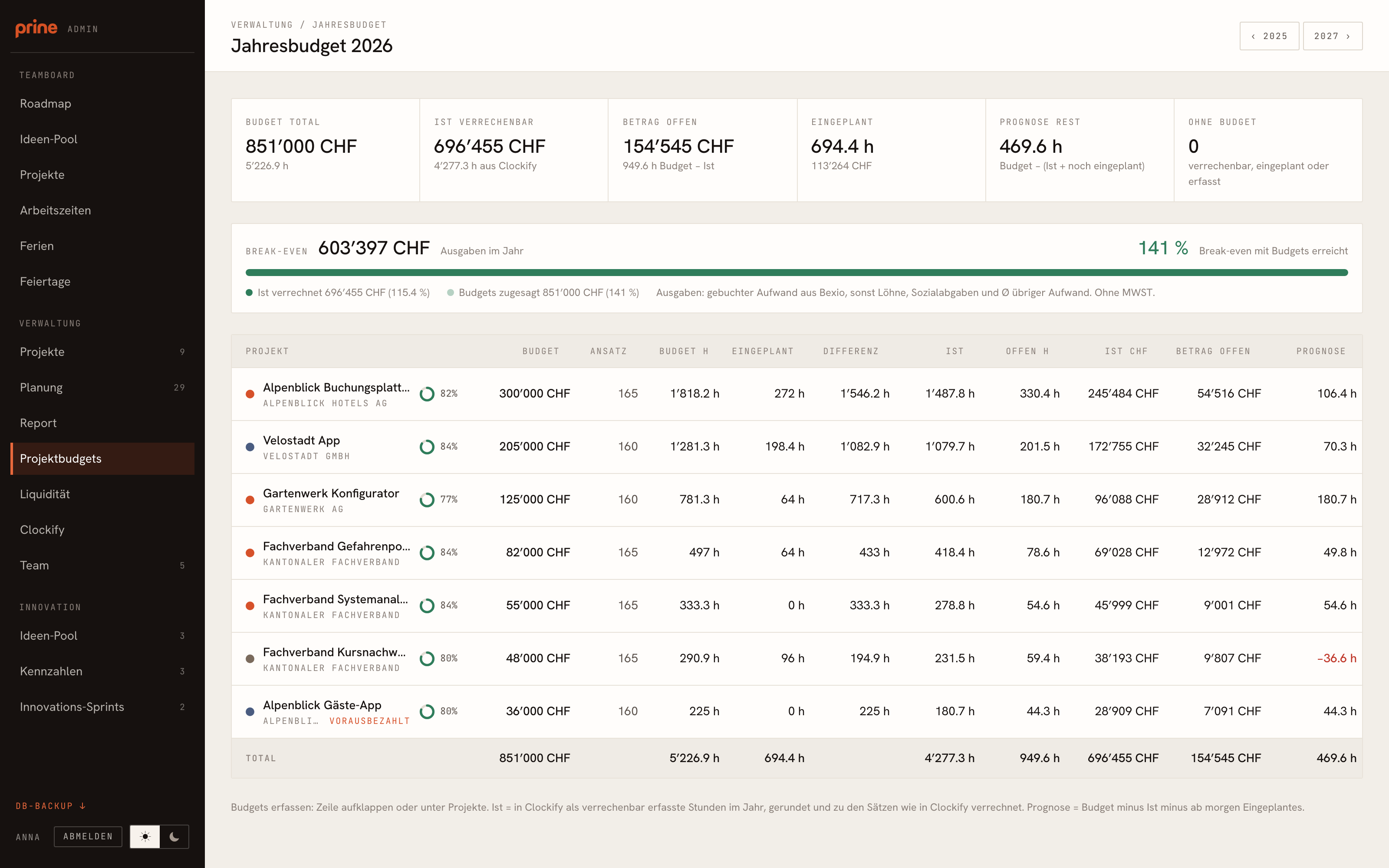Click the red status dot of Gartenwerk Konfigurator
Screen dimensions: 1389x868
(x=250, y=500)
